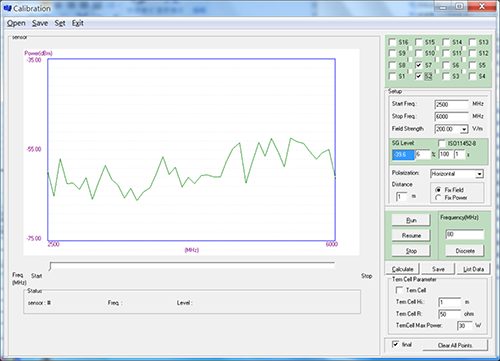This screenshot has height=361, width=500.
Task: Open the Polarization Horizontal dropdown
Action: point(479,174)
